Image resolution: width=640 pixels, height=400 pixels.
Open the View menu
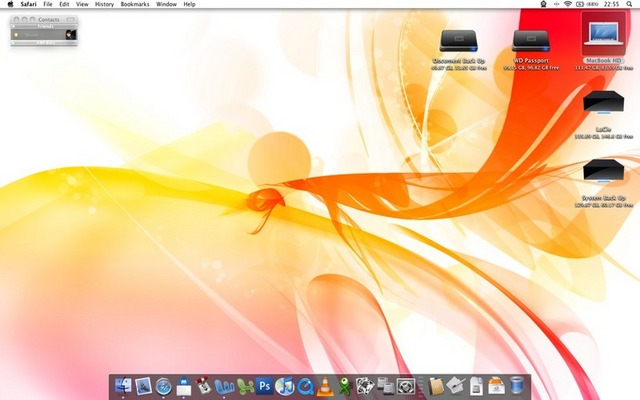click(x=82, y=4)
